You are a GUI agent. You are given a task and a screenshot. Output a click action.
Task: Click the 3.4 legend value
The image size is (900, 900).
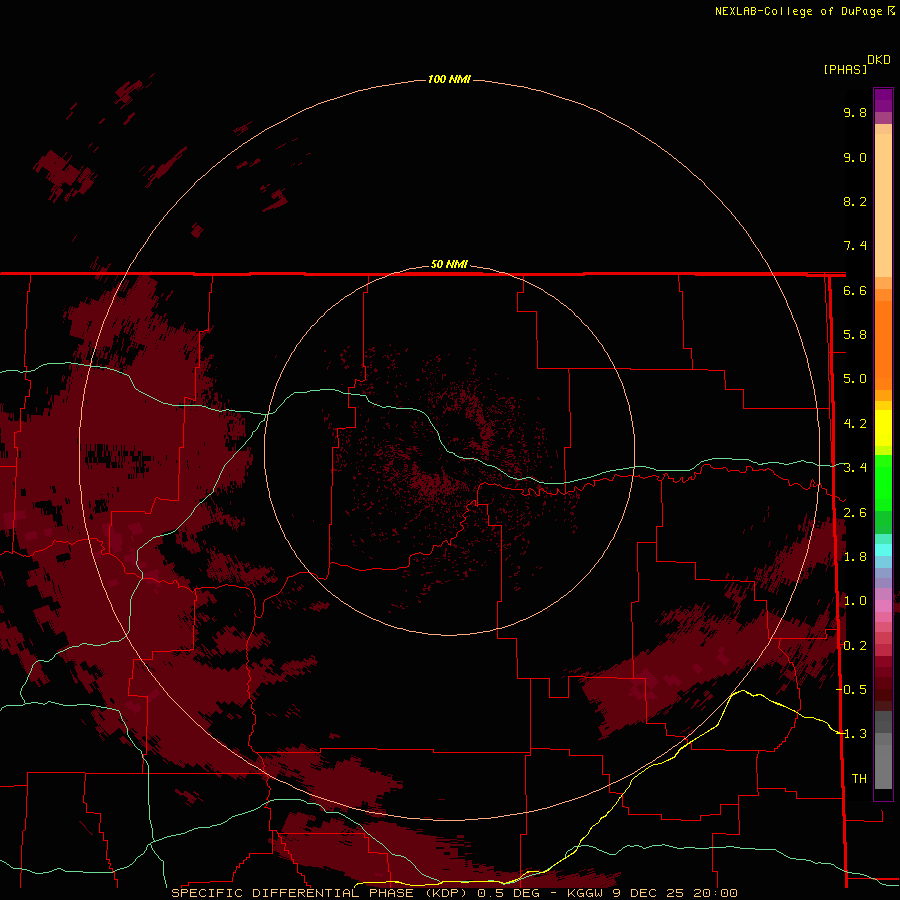[x=855, y=468]
